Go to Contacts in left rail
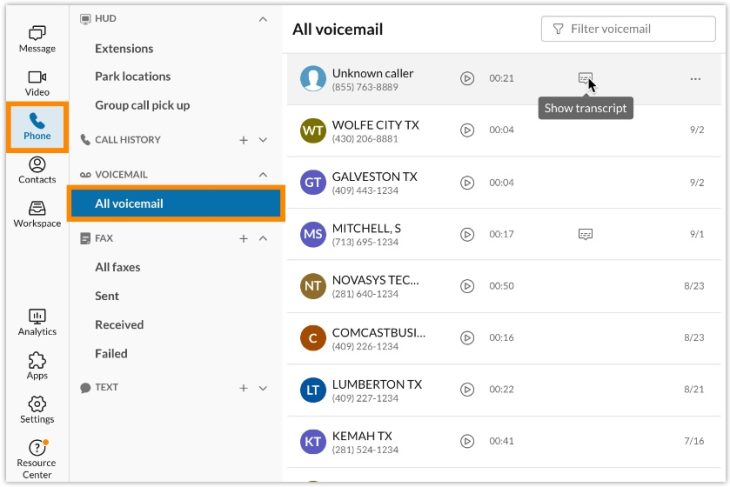 pos(37,170)
